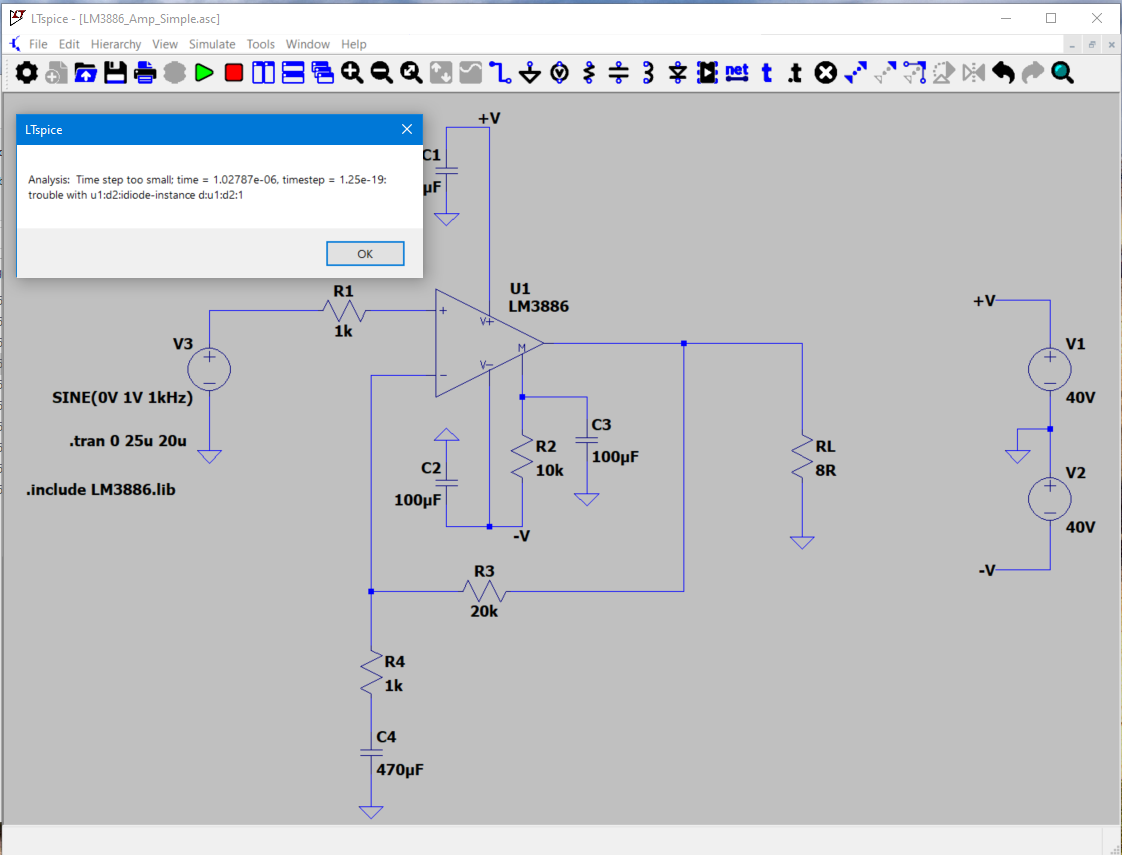The width and height of the screenshot is (1122, 855).
Task: Click the pick visible traces toolbar icon
Action: click(x=470, y=72)
